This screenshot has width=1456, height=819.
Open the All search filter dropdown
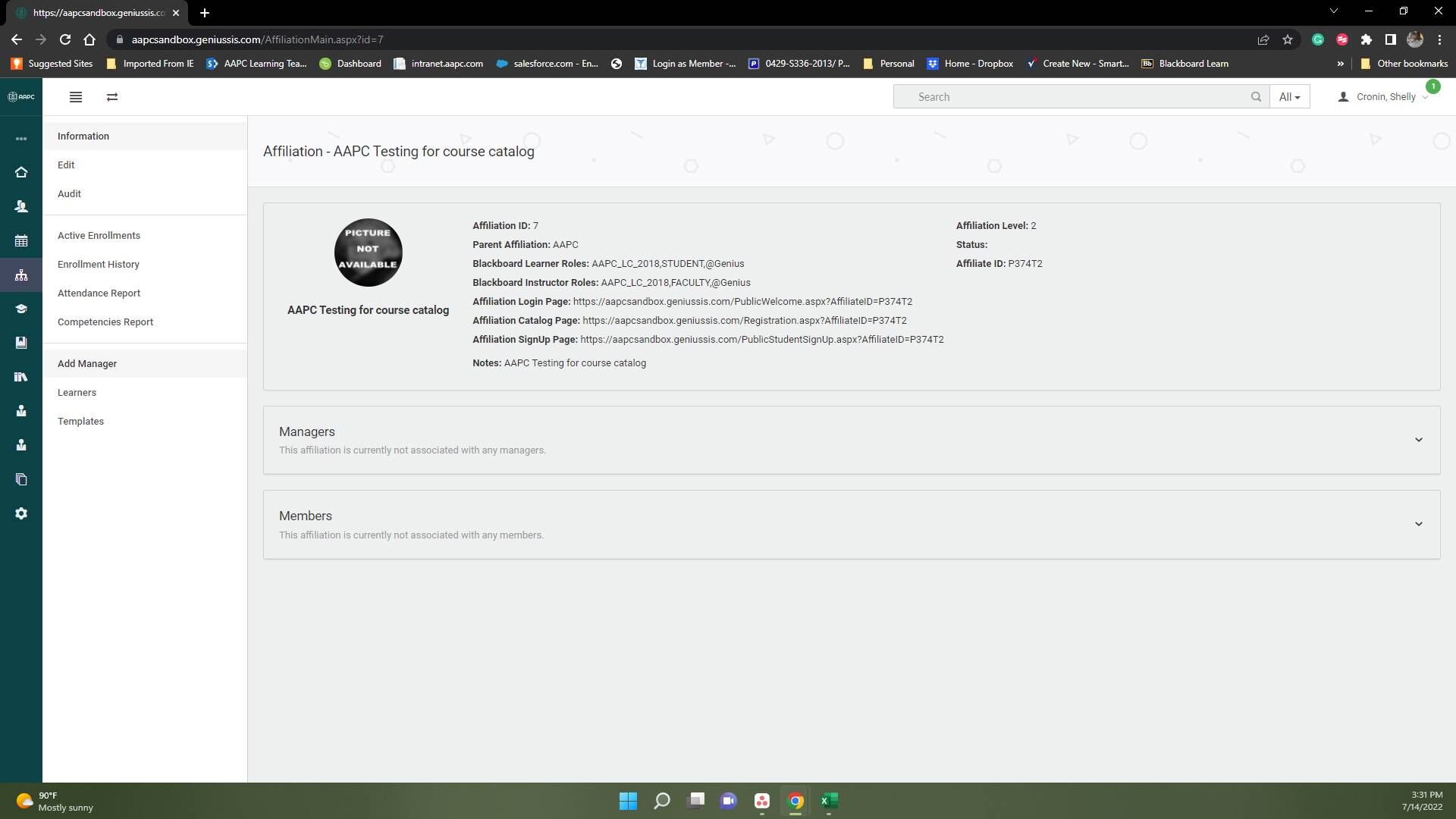click(x=1289, y=97)
